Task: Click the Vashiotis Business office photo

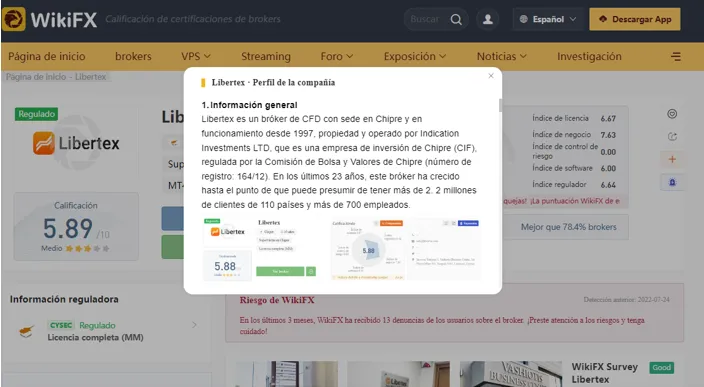Action: click(510, 374)
